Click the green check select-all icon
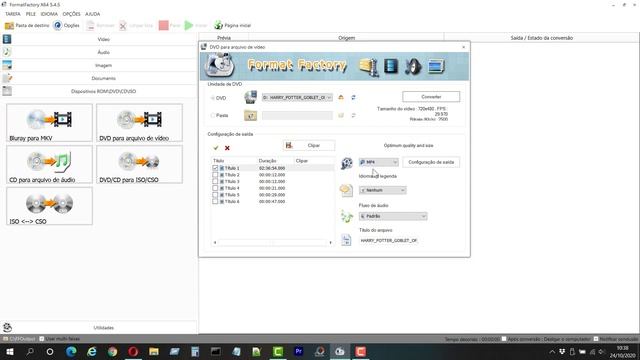This screenshot has height=360, width=640. [216, 148]
